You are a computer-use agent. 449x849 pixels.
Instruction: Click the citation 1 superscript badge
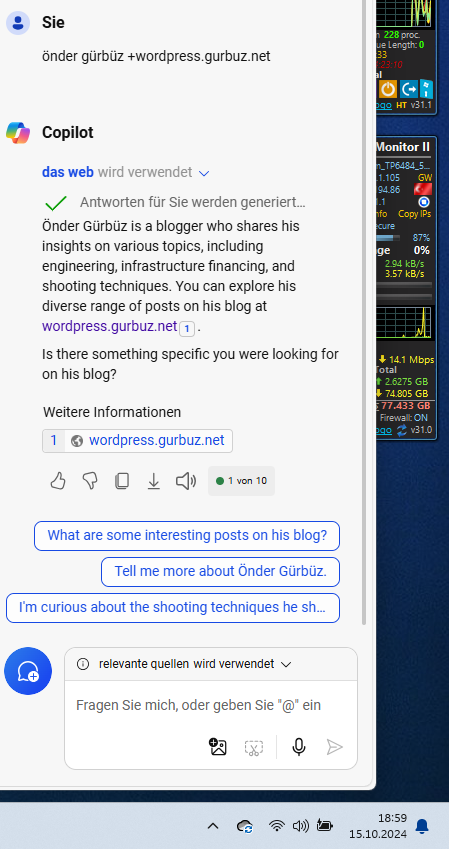pos(187,328)
